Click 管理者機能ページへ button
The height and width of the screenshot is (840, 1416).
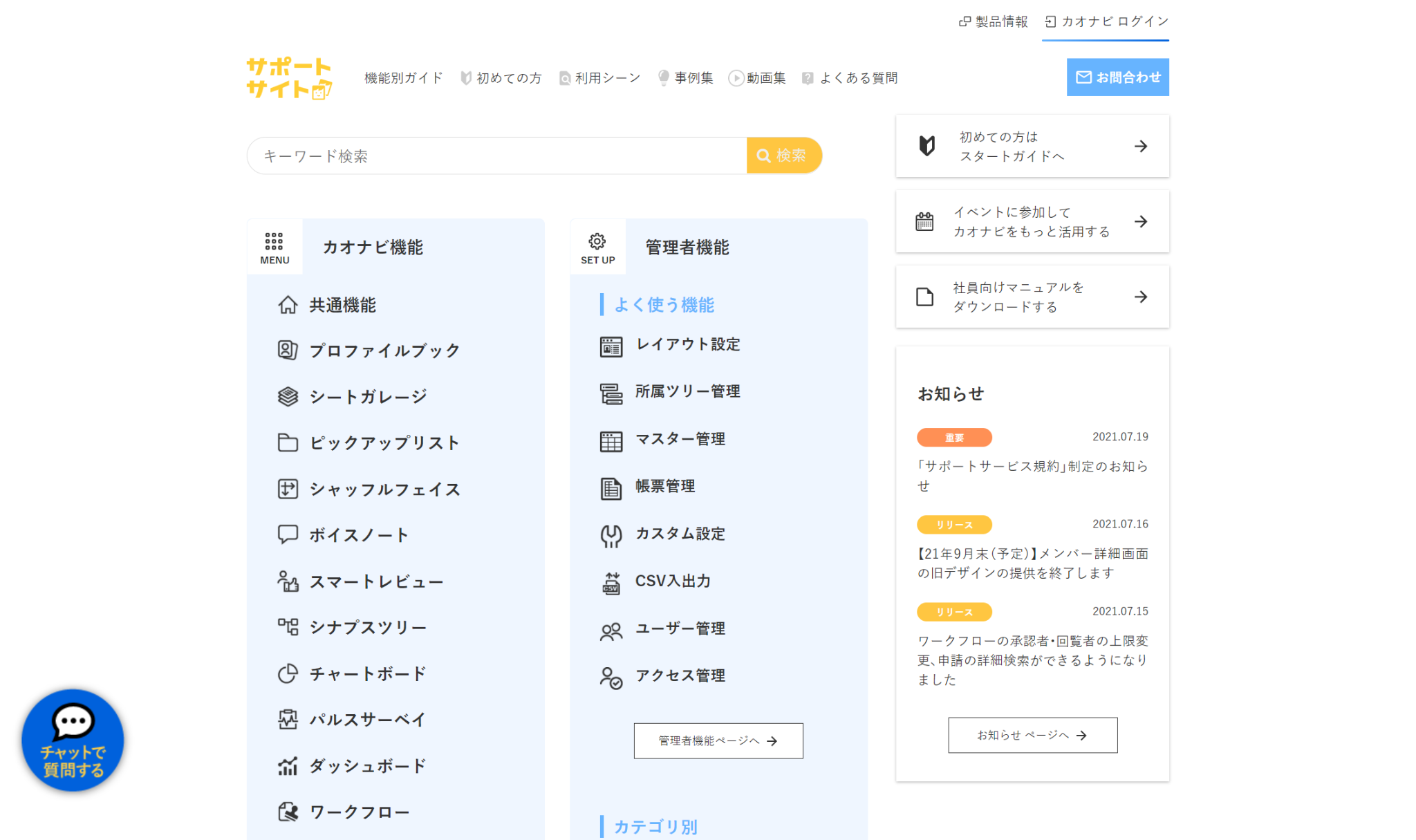click(x=718, y=740)
